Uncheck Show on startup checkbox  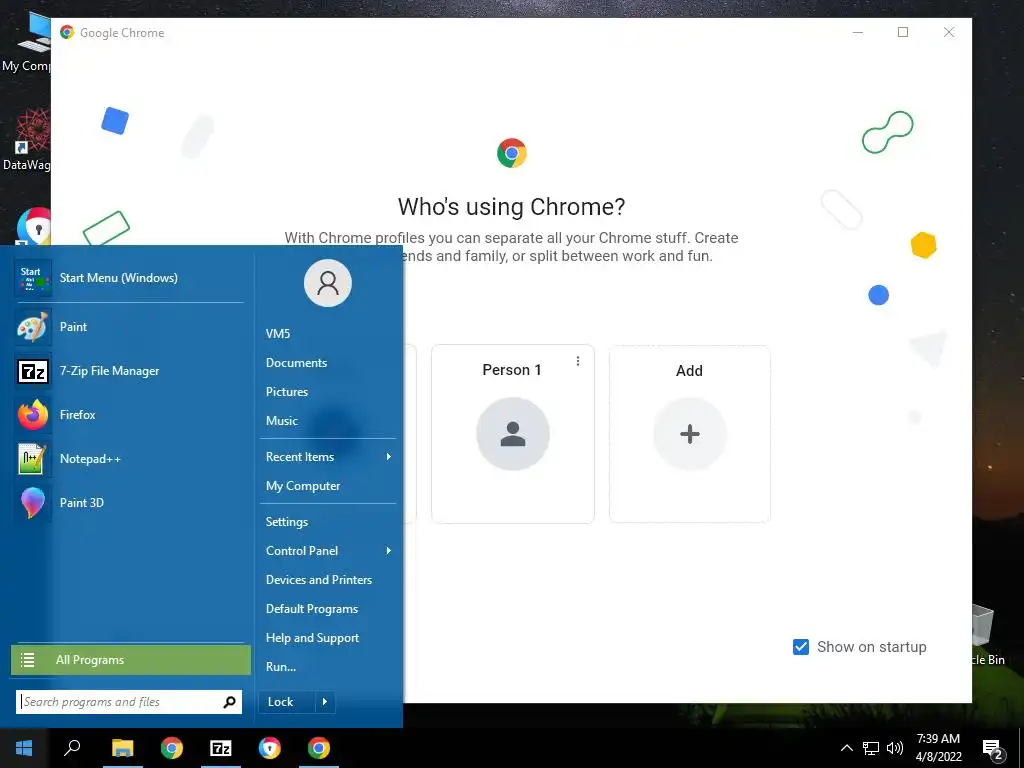pyautogui.click(x=801, y=647)
